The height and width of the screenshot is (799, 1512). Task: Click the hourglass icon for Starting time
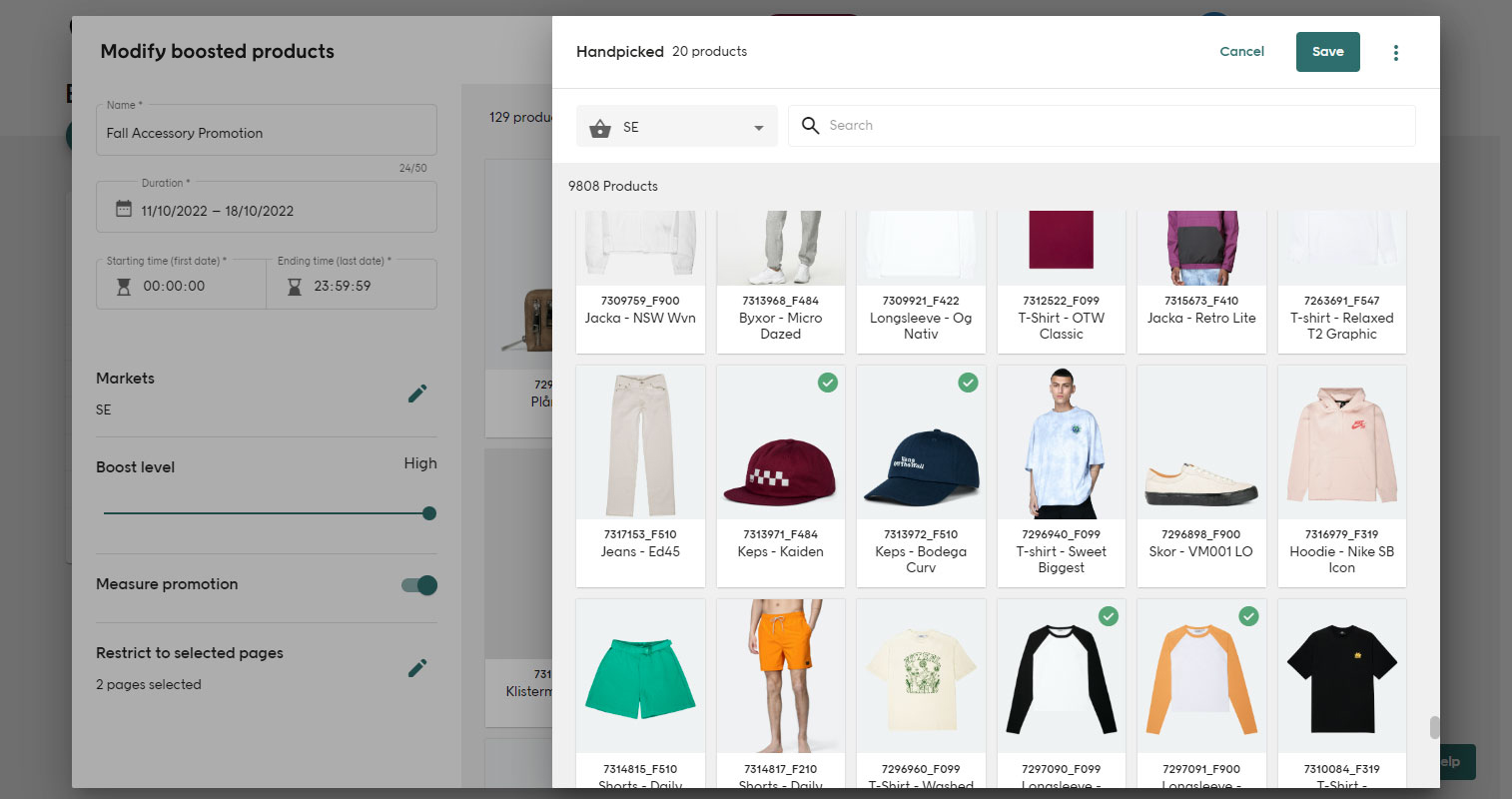[x=124, y=287]
